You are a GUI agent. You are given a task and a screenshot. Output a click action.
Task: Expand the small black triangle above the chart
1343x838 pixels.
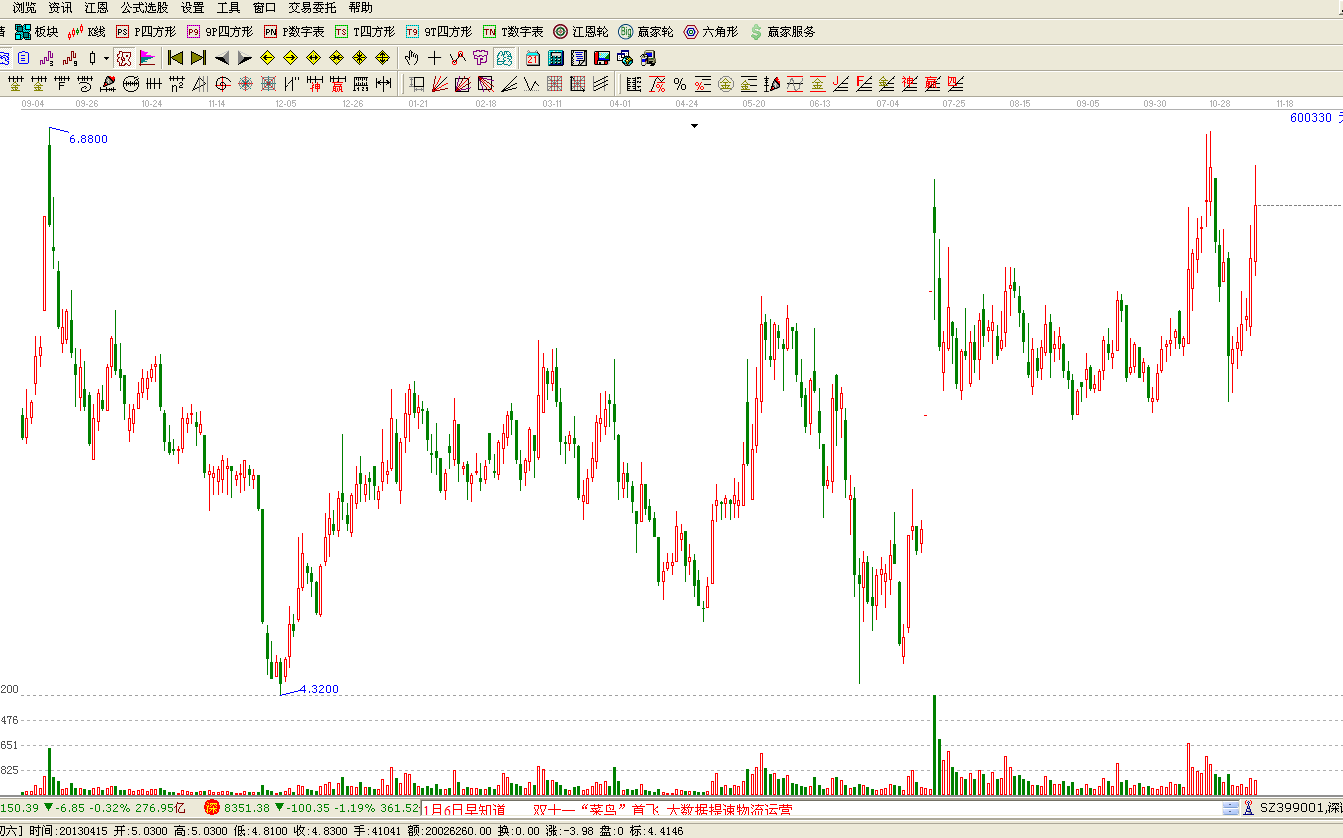coord(694,126)
